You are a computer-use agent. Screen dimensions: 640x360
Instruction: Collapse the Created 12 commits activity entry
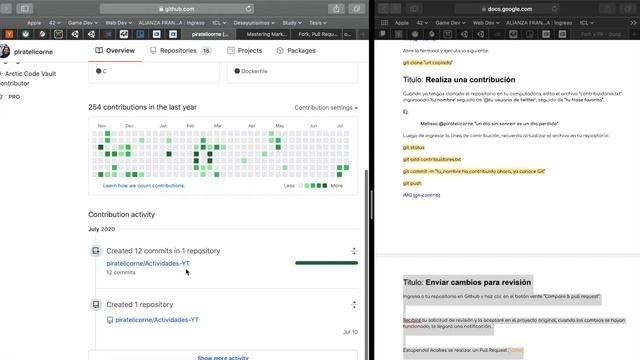354,251
